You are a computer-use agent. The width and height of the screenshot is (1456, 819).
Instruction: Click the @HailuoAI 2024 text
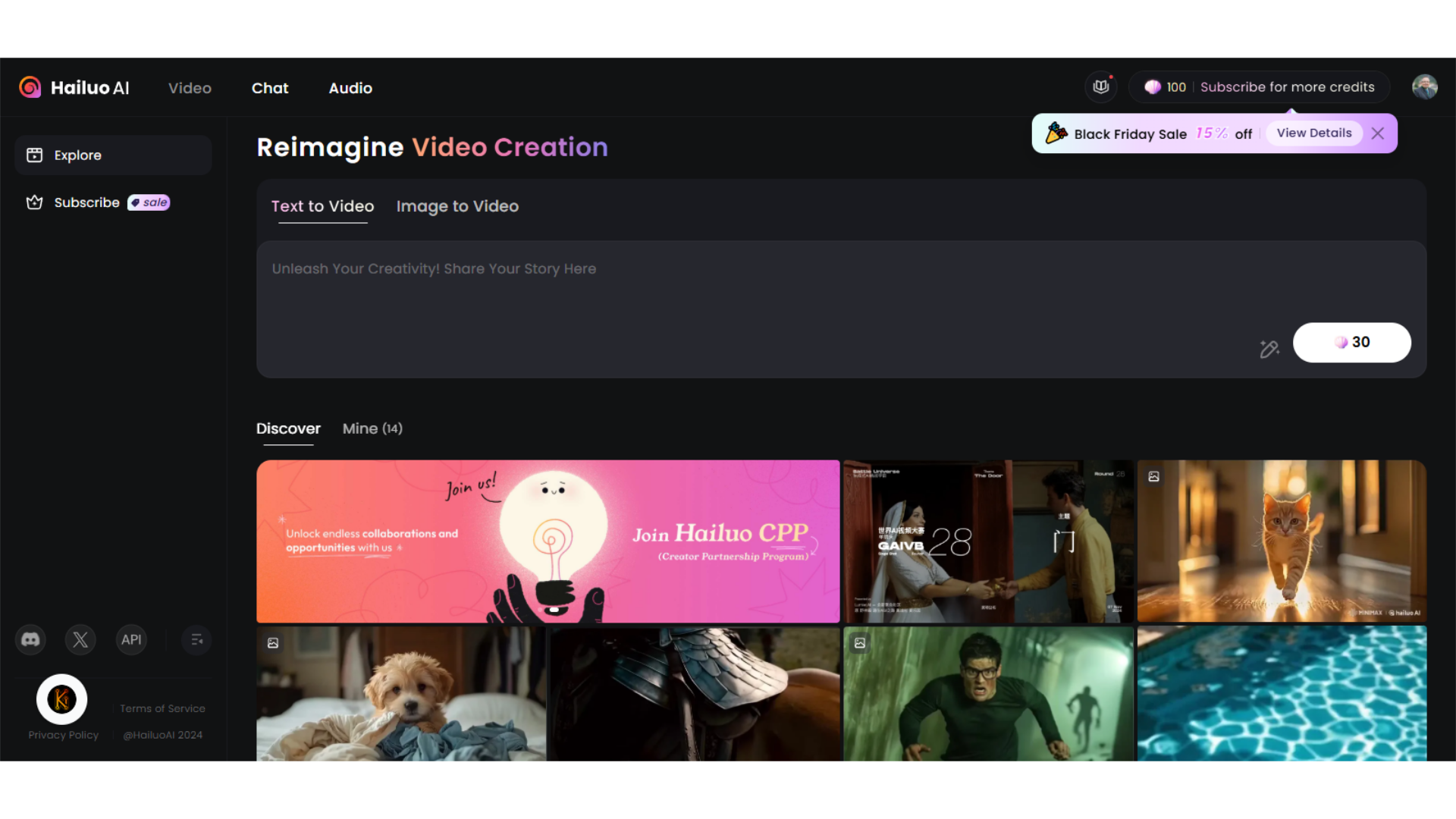[x=163, y=735]
